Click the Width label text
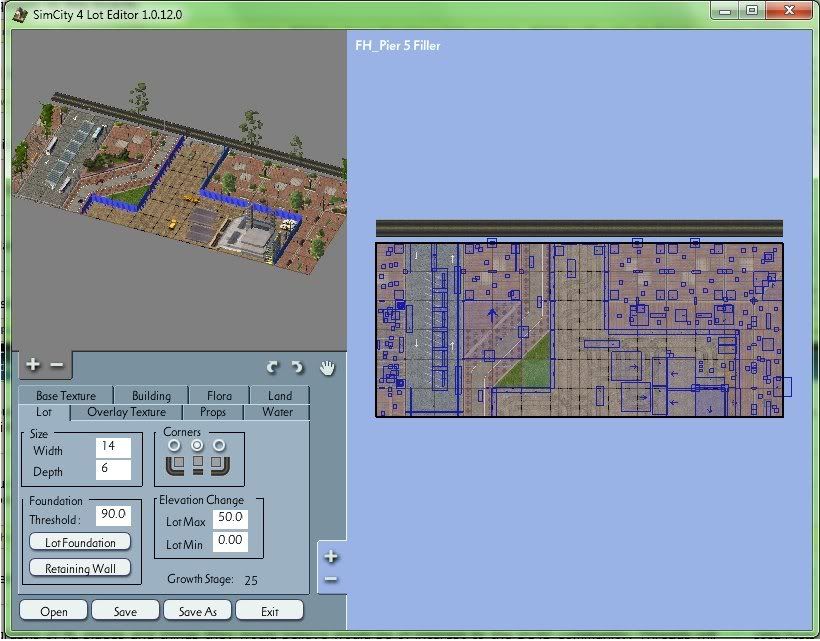The width and height of the screenshot is (820, 641). 48,451
